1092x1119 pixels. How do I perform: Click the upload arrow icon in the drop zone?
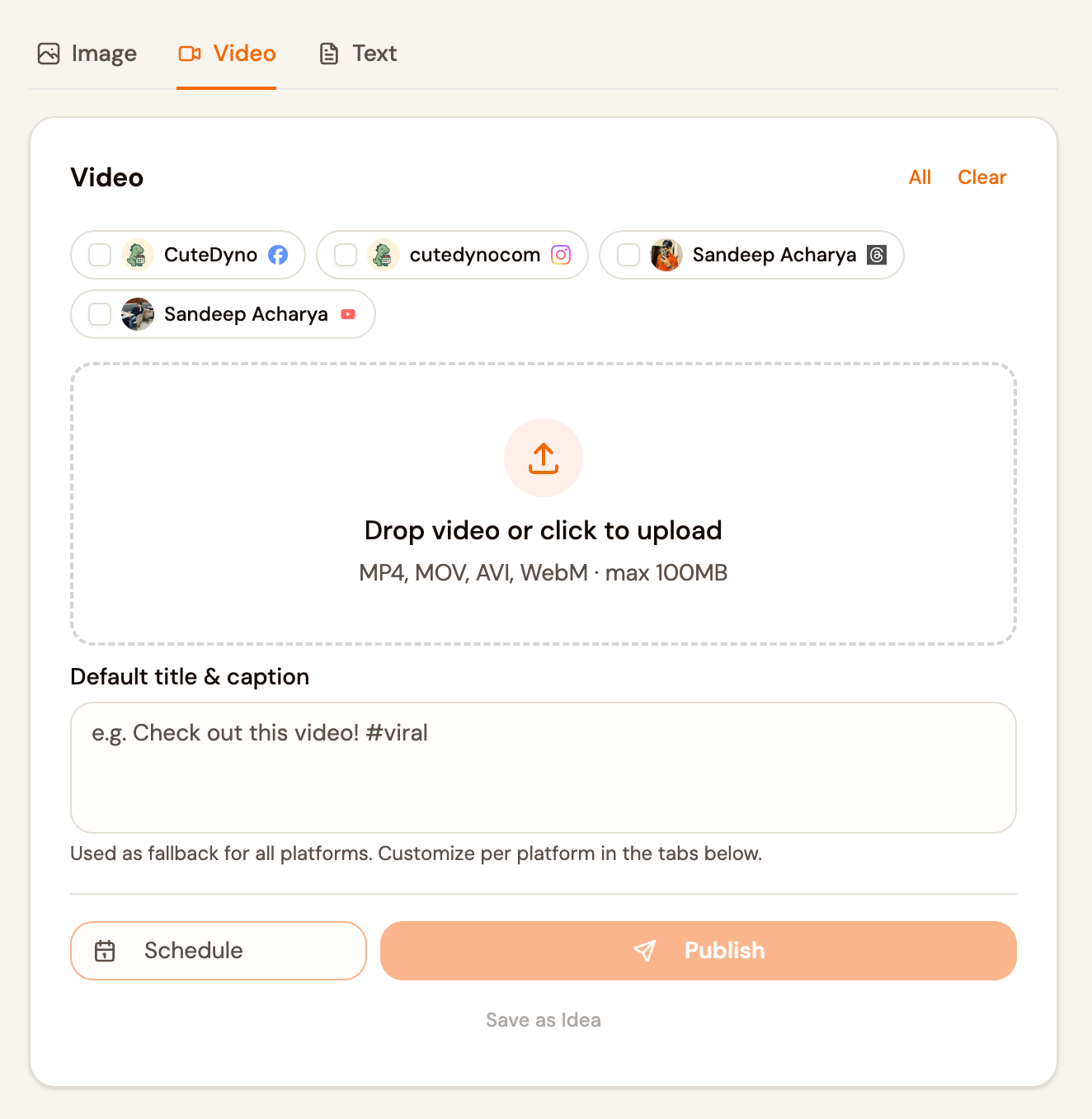[x=543, y=458]
